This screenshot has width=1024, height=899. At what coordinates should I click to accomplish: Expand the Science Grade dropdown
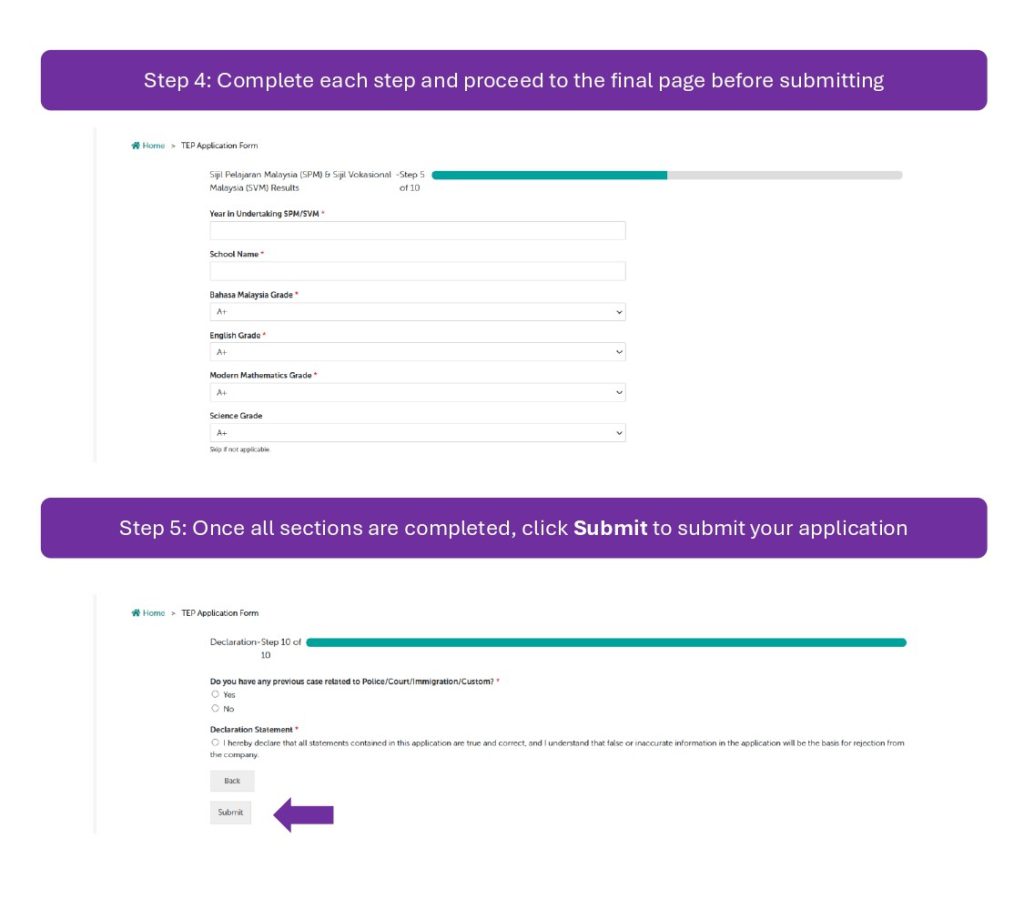pyautogui.click(x=417, y=433)
